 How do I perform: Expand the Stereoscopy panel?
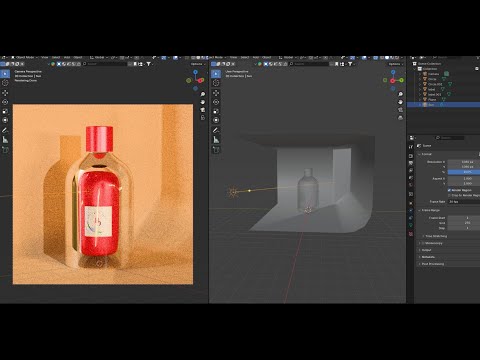coord(419,243)
